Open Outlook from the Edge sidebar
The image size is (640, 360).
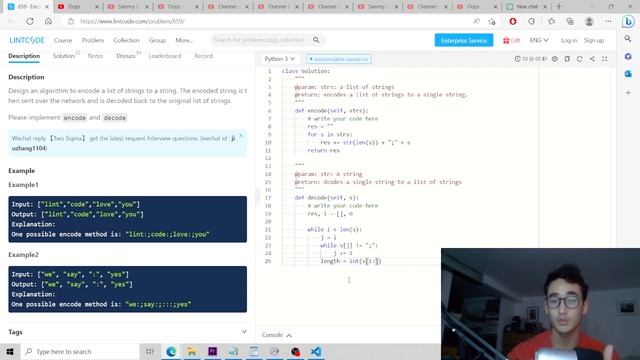pyautogui.click(x=628, y=74)
